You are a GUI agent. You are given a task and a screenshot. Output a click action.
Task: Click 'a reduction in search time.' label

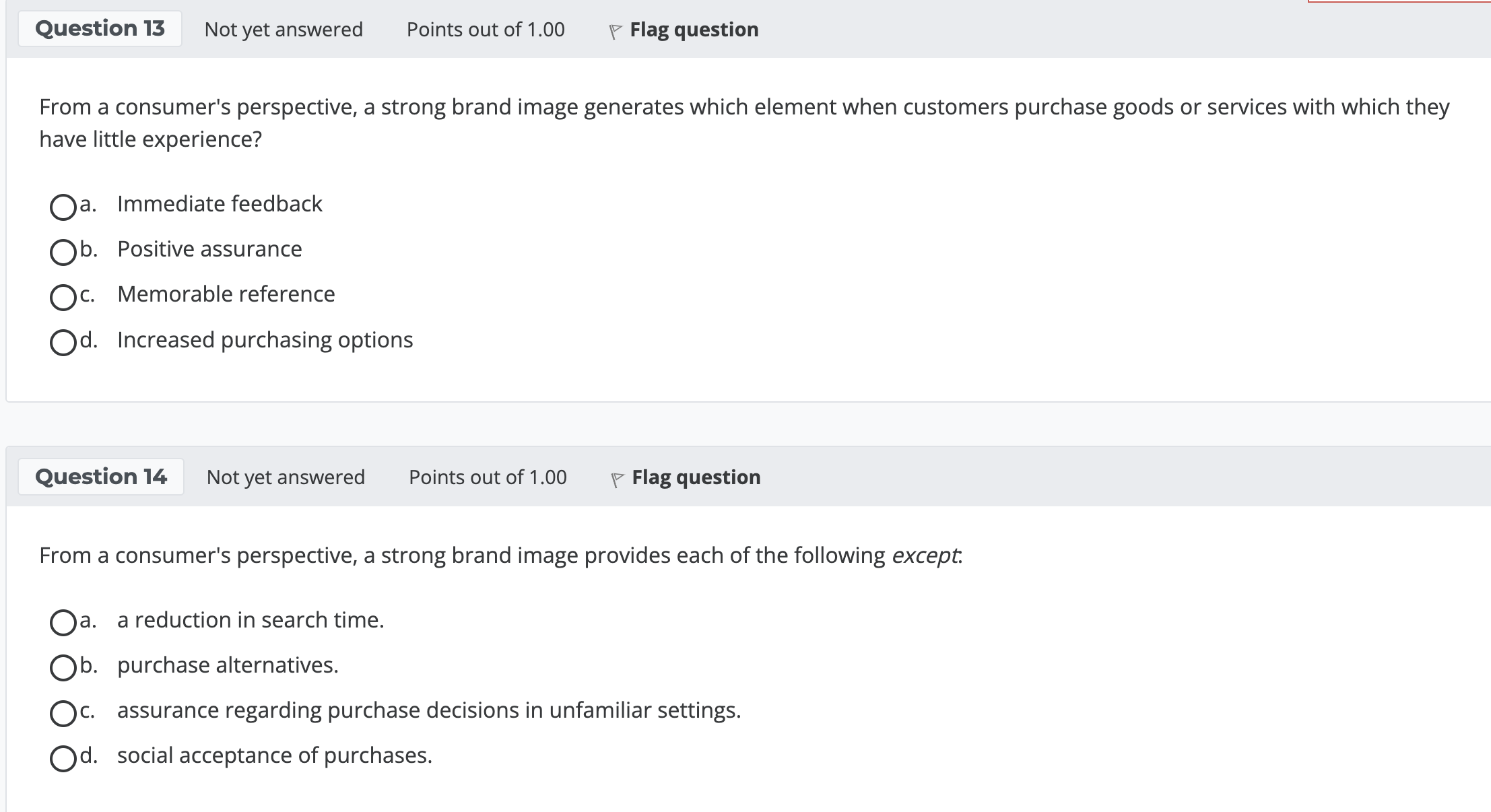click(251, 620)
